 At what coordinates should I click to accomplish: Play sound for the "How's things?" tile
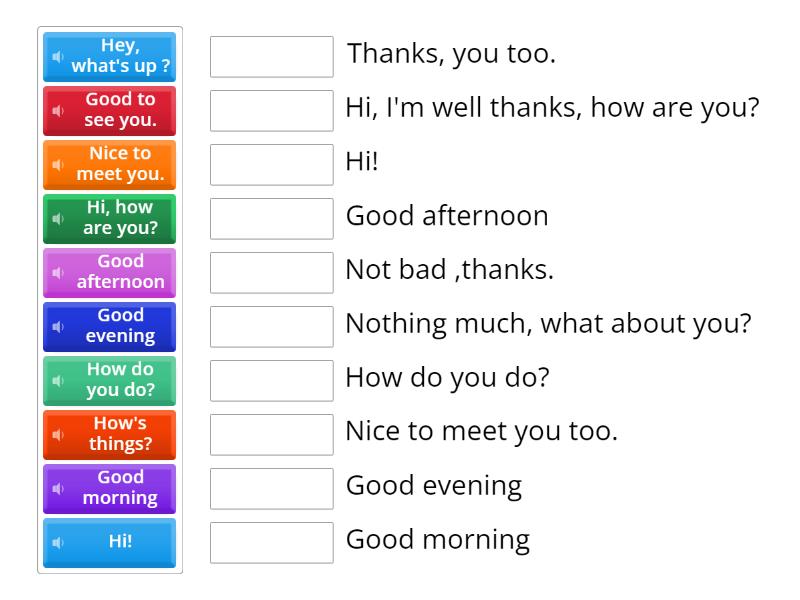click(57, 435)
